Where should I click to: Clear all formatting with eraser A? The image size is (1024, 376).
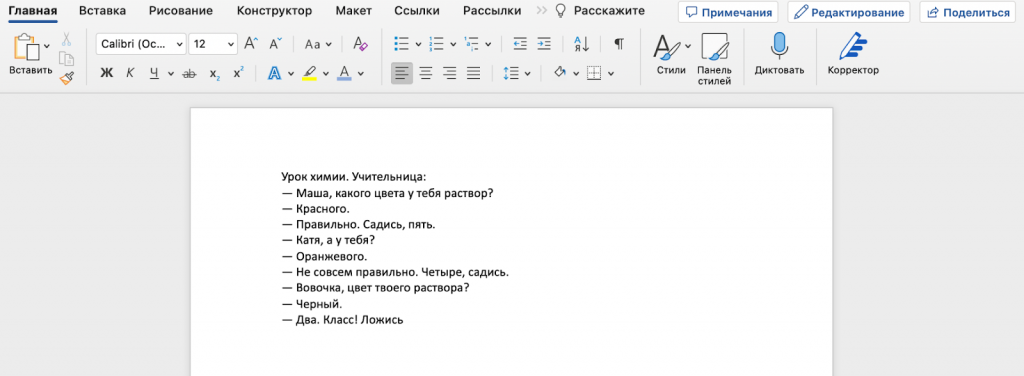pos(360,44)
